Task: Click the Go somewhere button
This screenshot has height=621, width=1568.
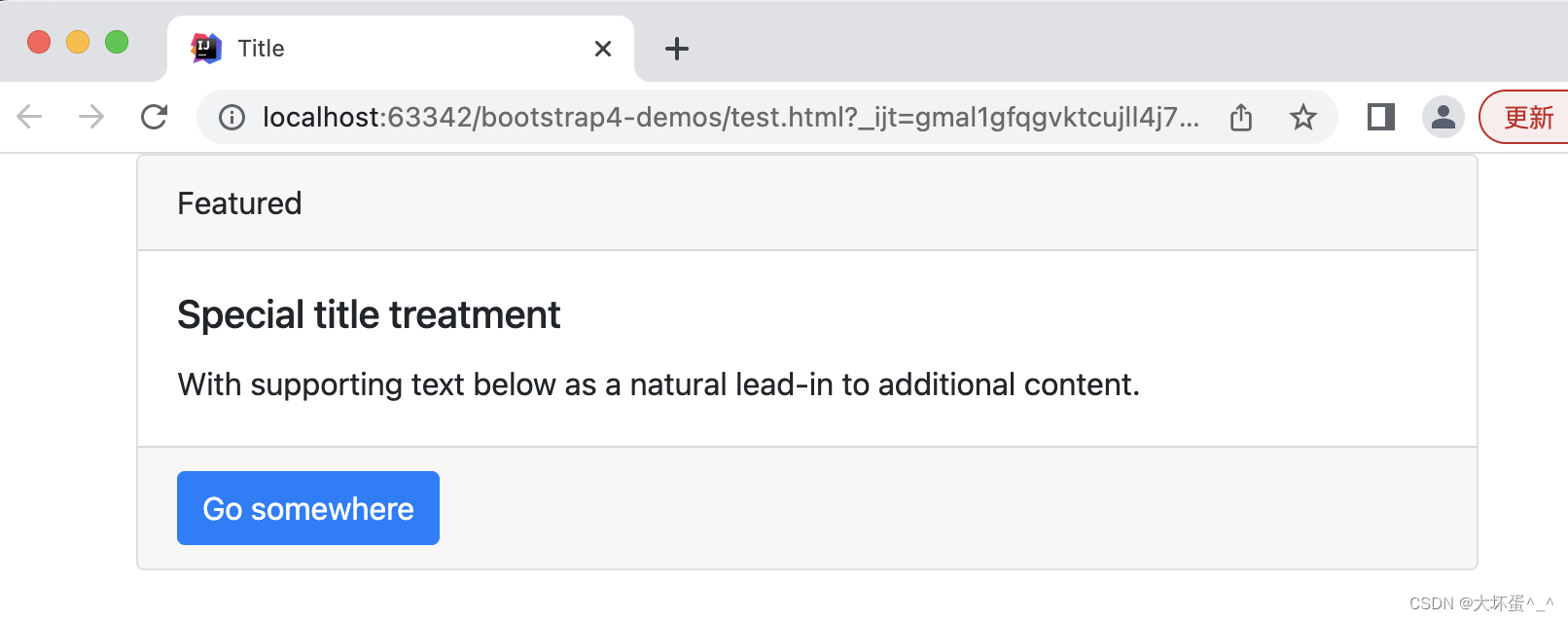Action: coord(307,507)
